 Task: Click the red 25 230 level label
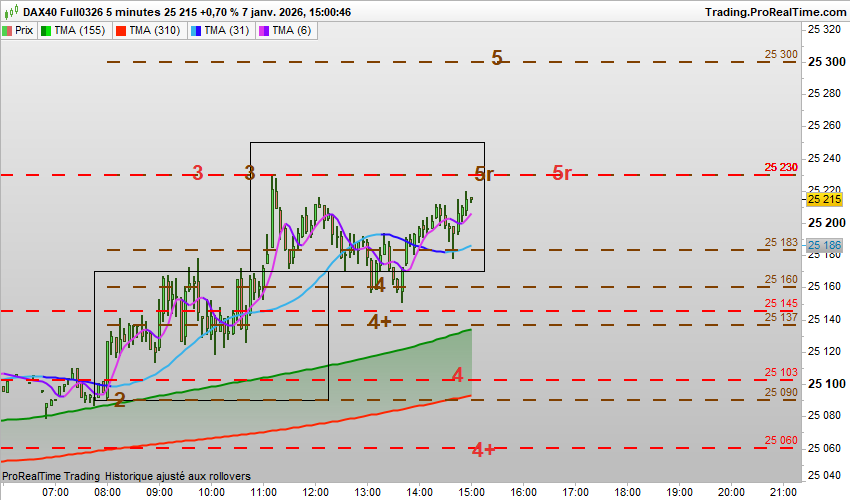[781, 167]
